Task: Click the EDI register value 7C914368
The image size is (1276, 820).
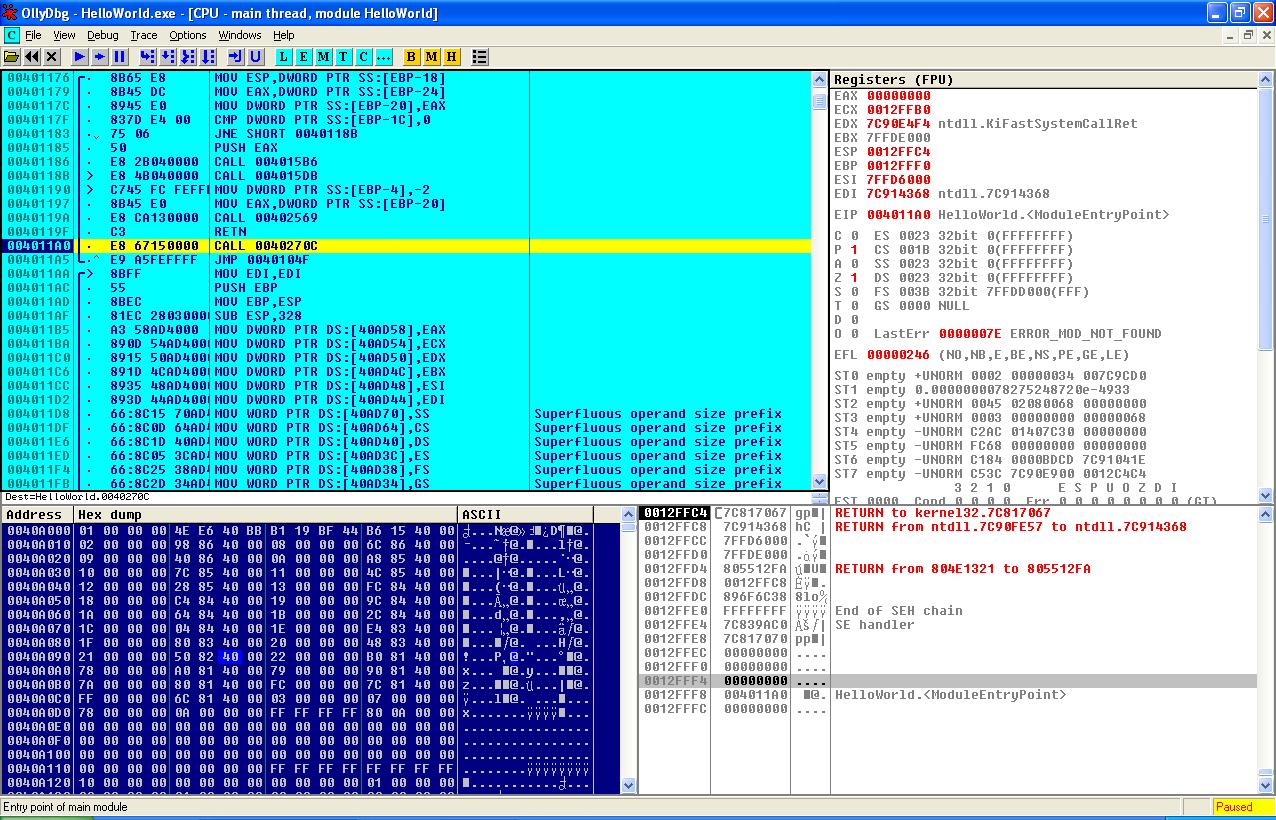Action: click(x=898, y=194)
